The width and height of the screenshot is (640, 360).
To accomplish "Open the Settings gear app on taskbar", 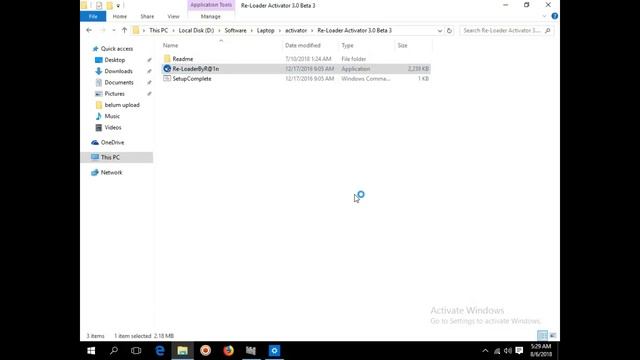I will coord(274,351).
